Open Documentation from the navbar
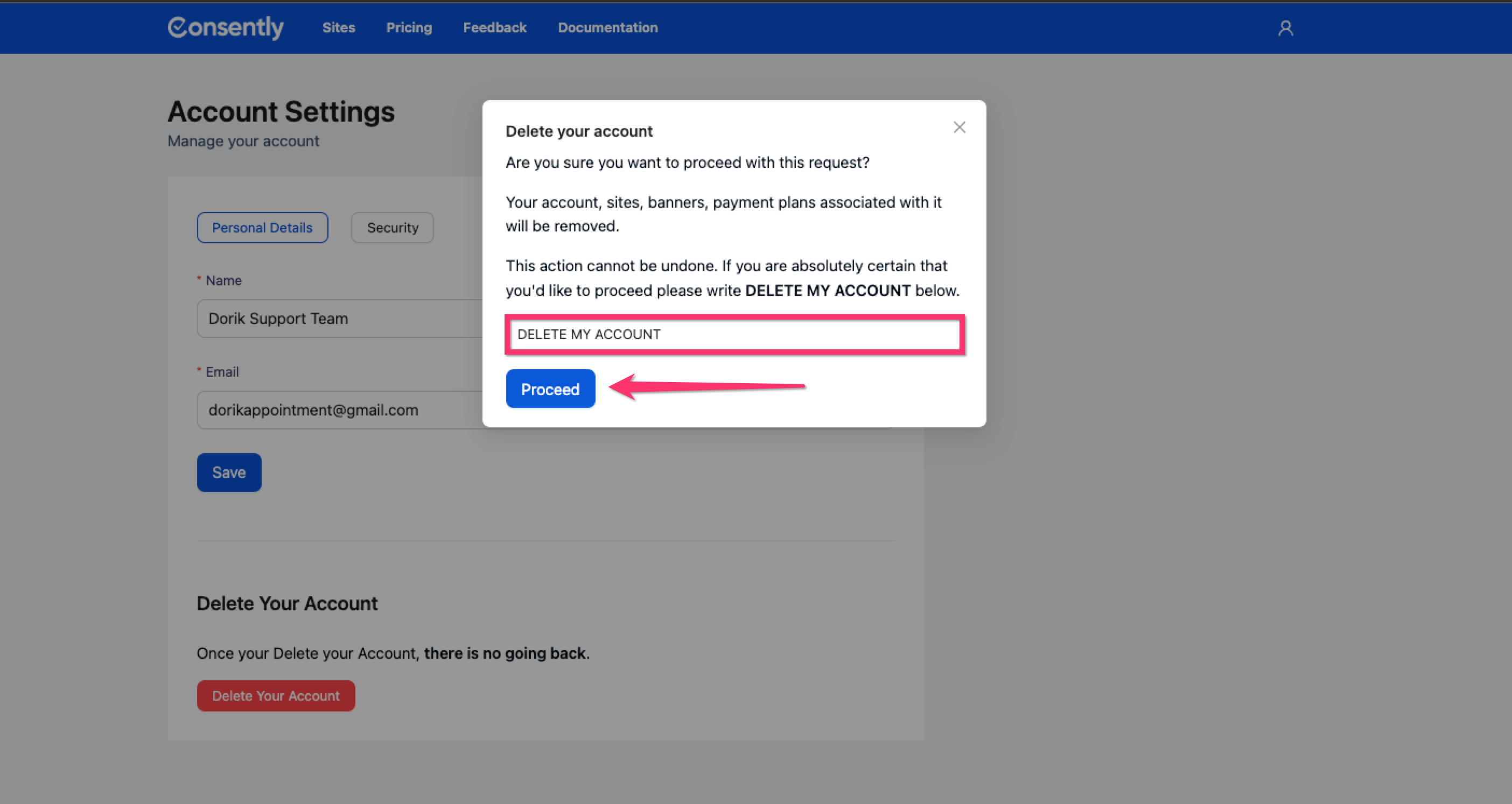 [607, 27]
